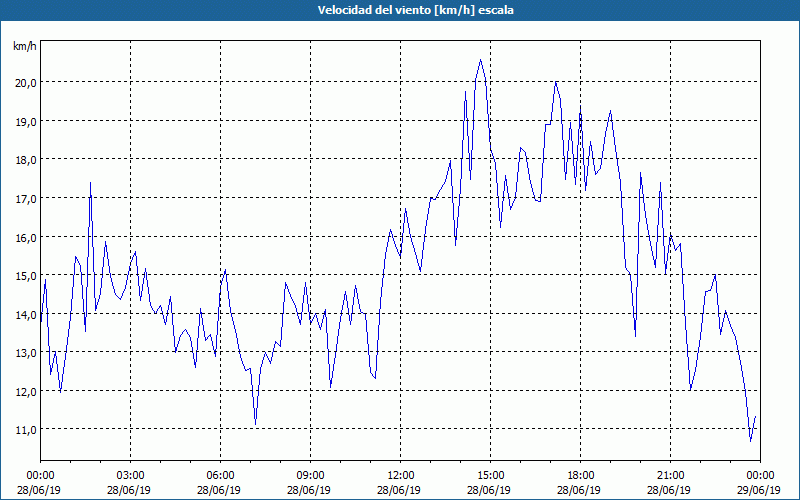Screen dimensions: 800x500
Task: Click the highest wind speed peak near 15:00
Action: (480, 60)
